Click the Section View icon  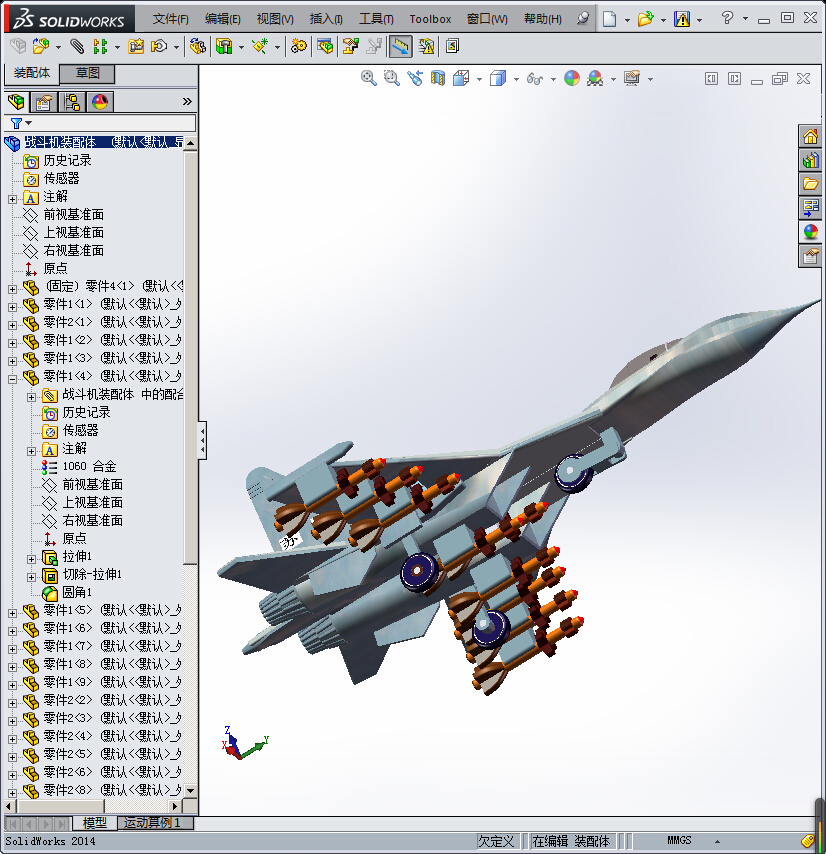pyautogui.click(x=438, y=78)
